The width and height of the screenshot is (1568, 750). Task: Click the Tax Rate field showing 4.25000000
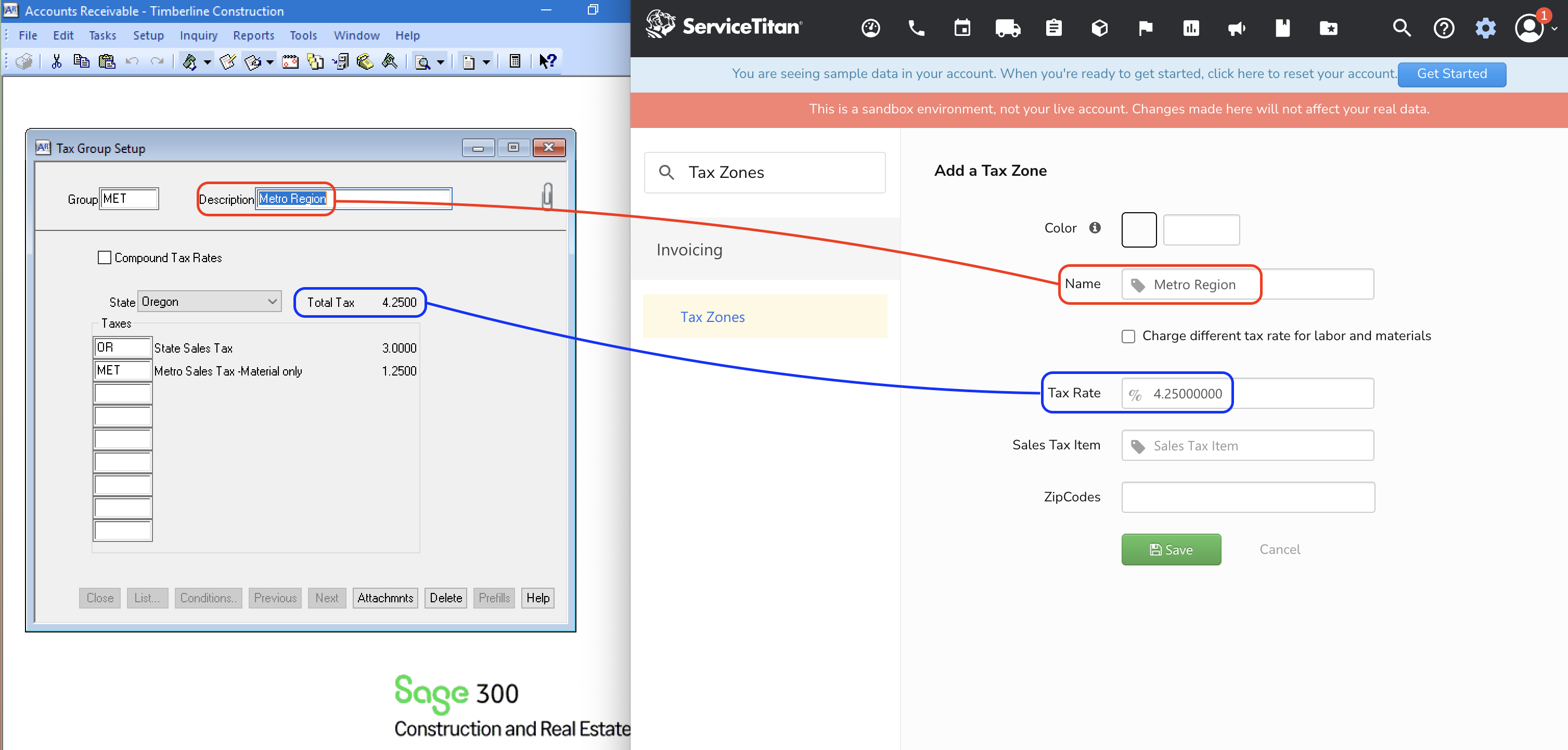click(1247, 393)
